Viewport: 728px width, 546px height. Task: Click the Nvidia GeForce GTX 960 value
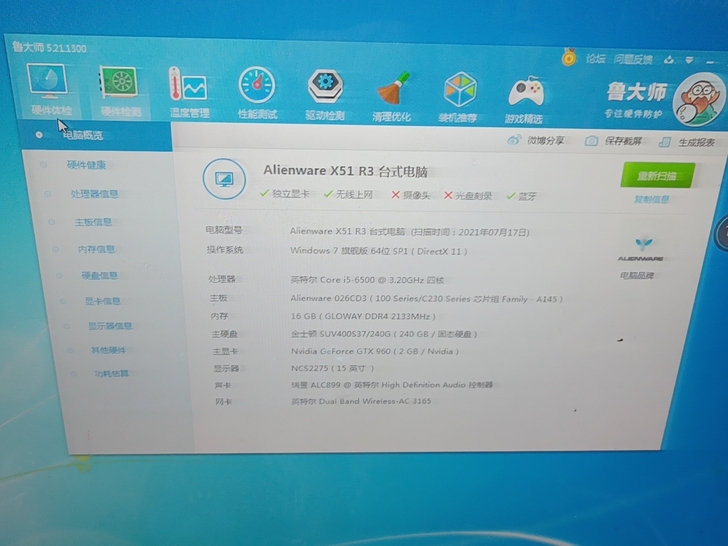pos(375,351)
